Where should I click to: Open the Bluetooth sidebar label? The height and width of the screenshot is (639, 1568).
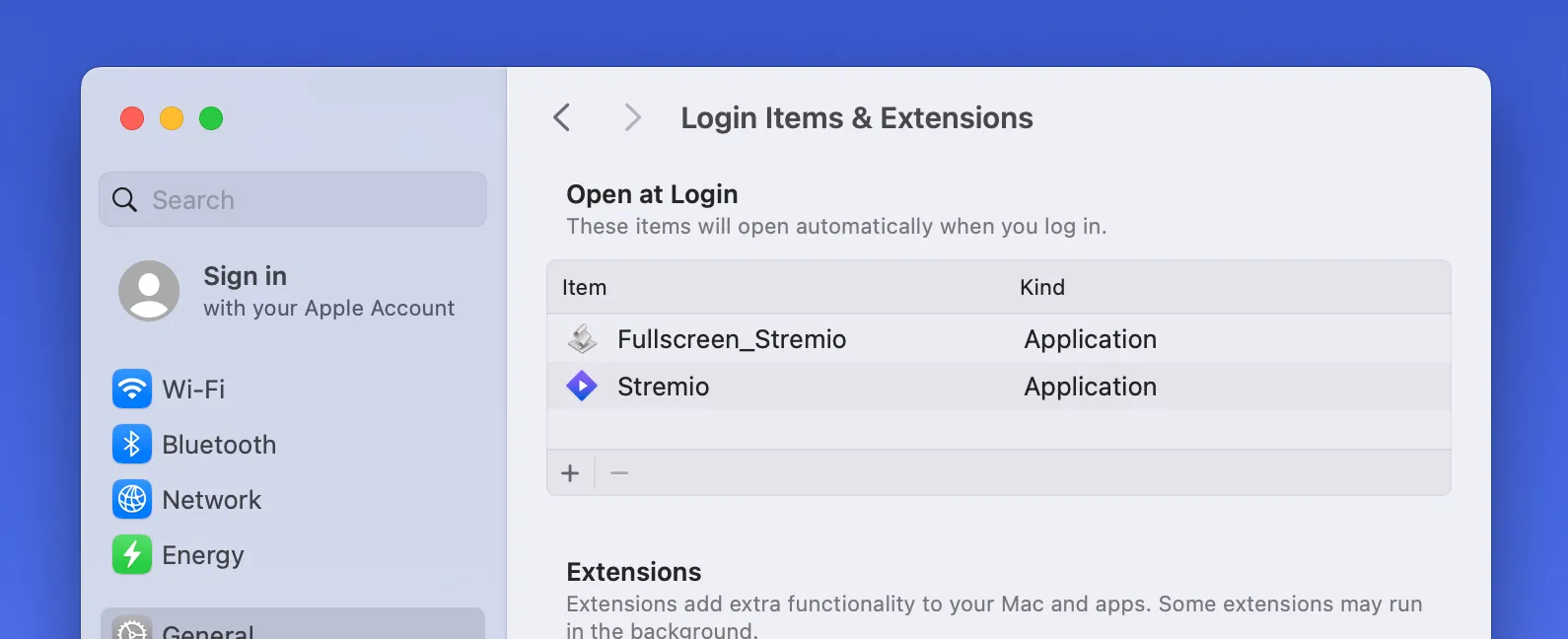coord(219,445)
